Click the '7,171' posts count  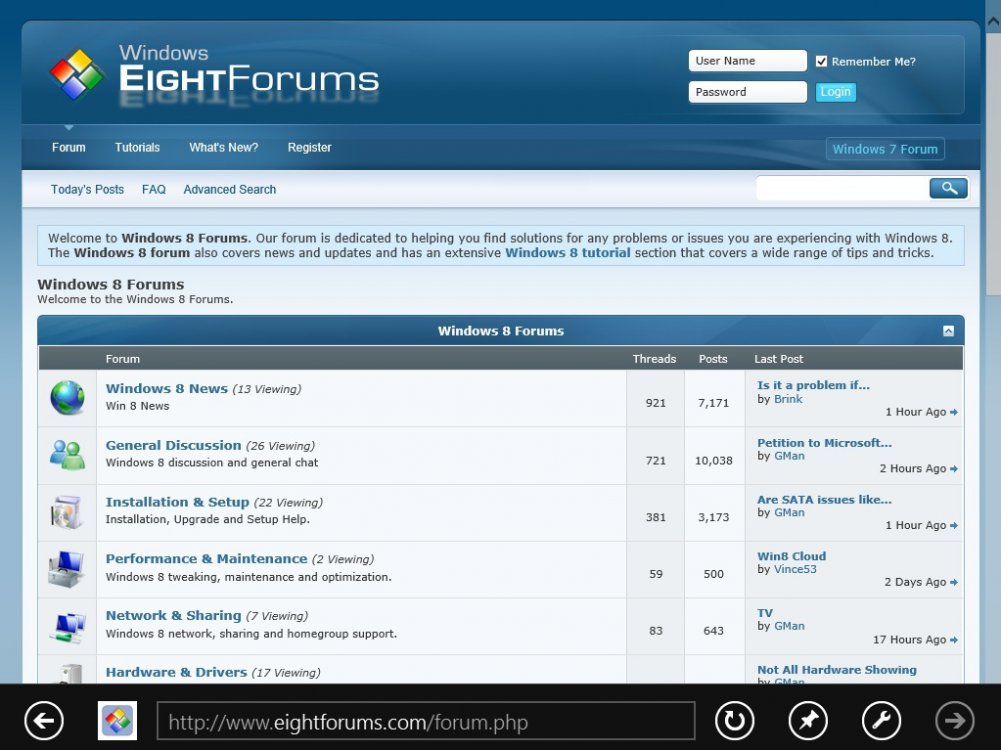coord(713,403)
